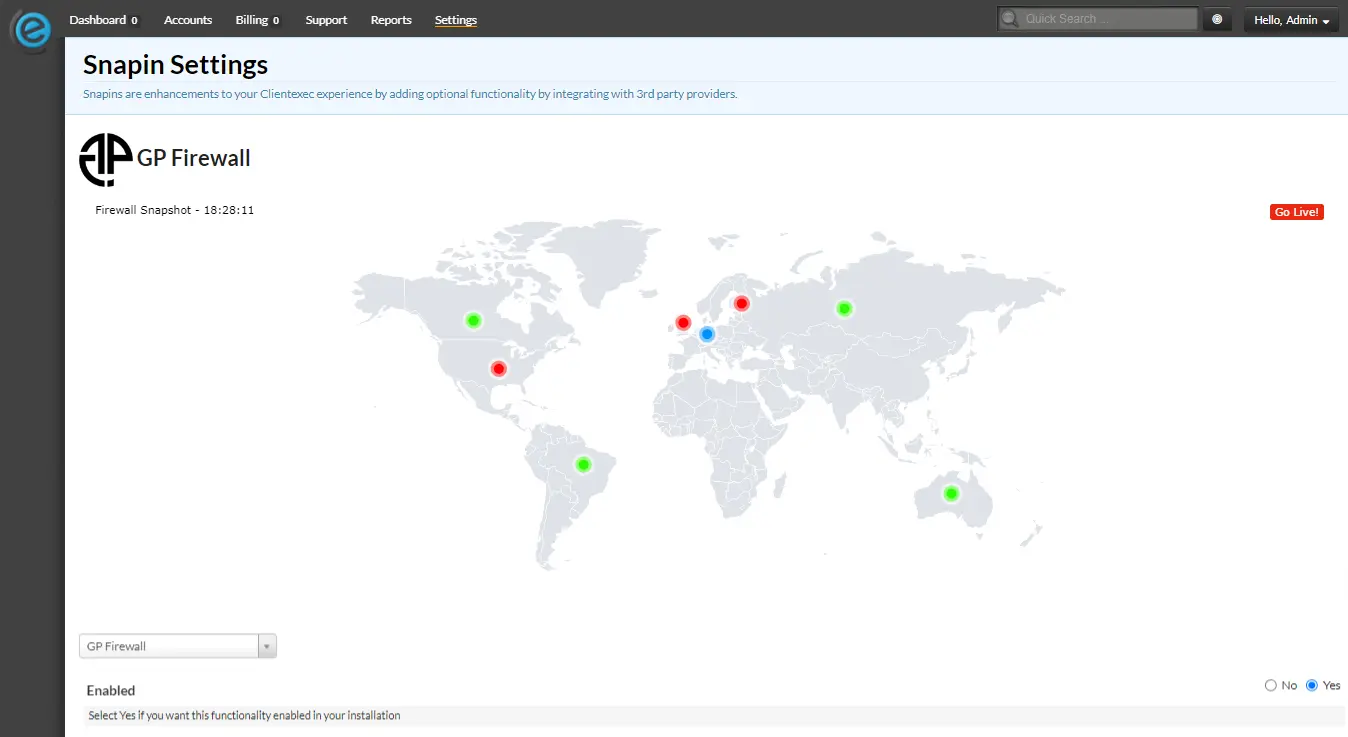
Task: Click the red marker over the United States
Action: point(499,369)
